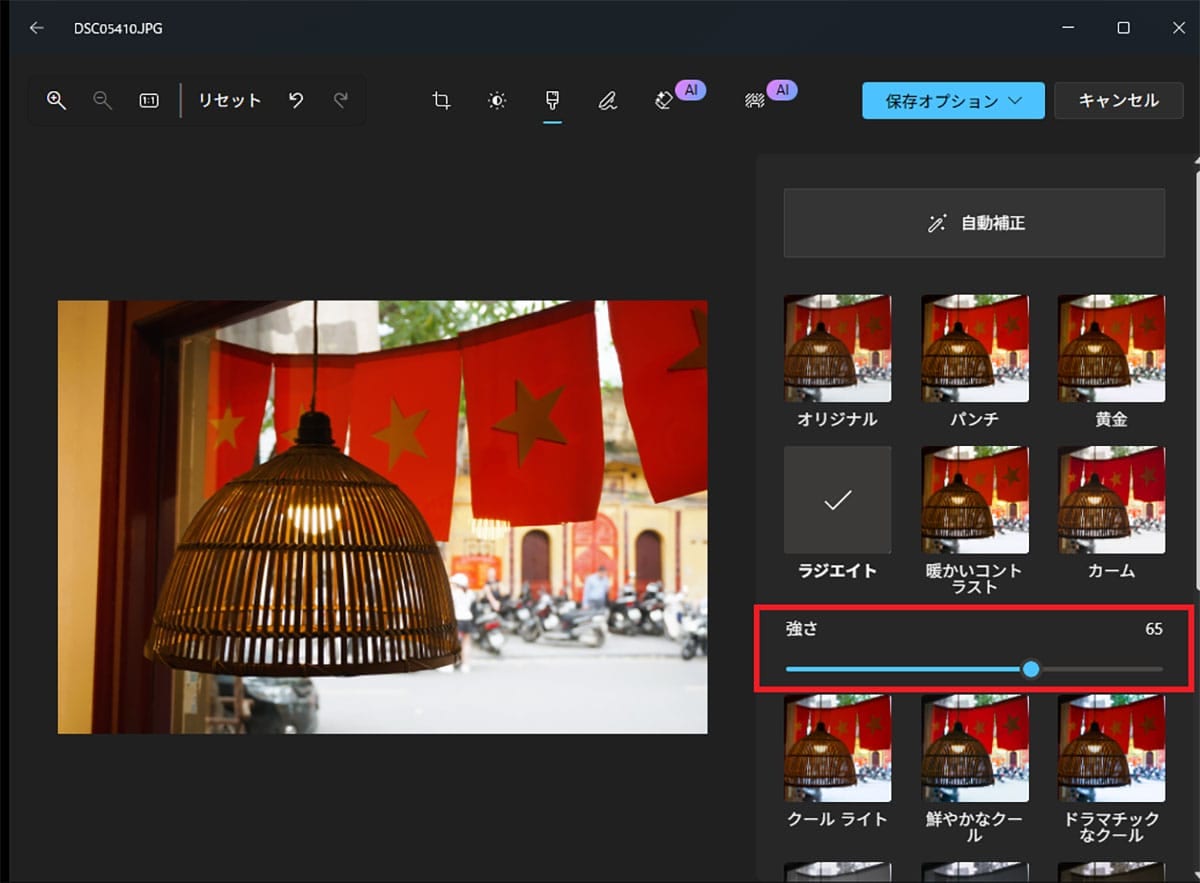1200x883 pixels.
Task: Switch to the Filter brush tool
Action: pyautogui.click(x=552, y=100)
